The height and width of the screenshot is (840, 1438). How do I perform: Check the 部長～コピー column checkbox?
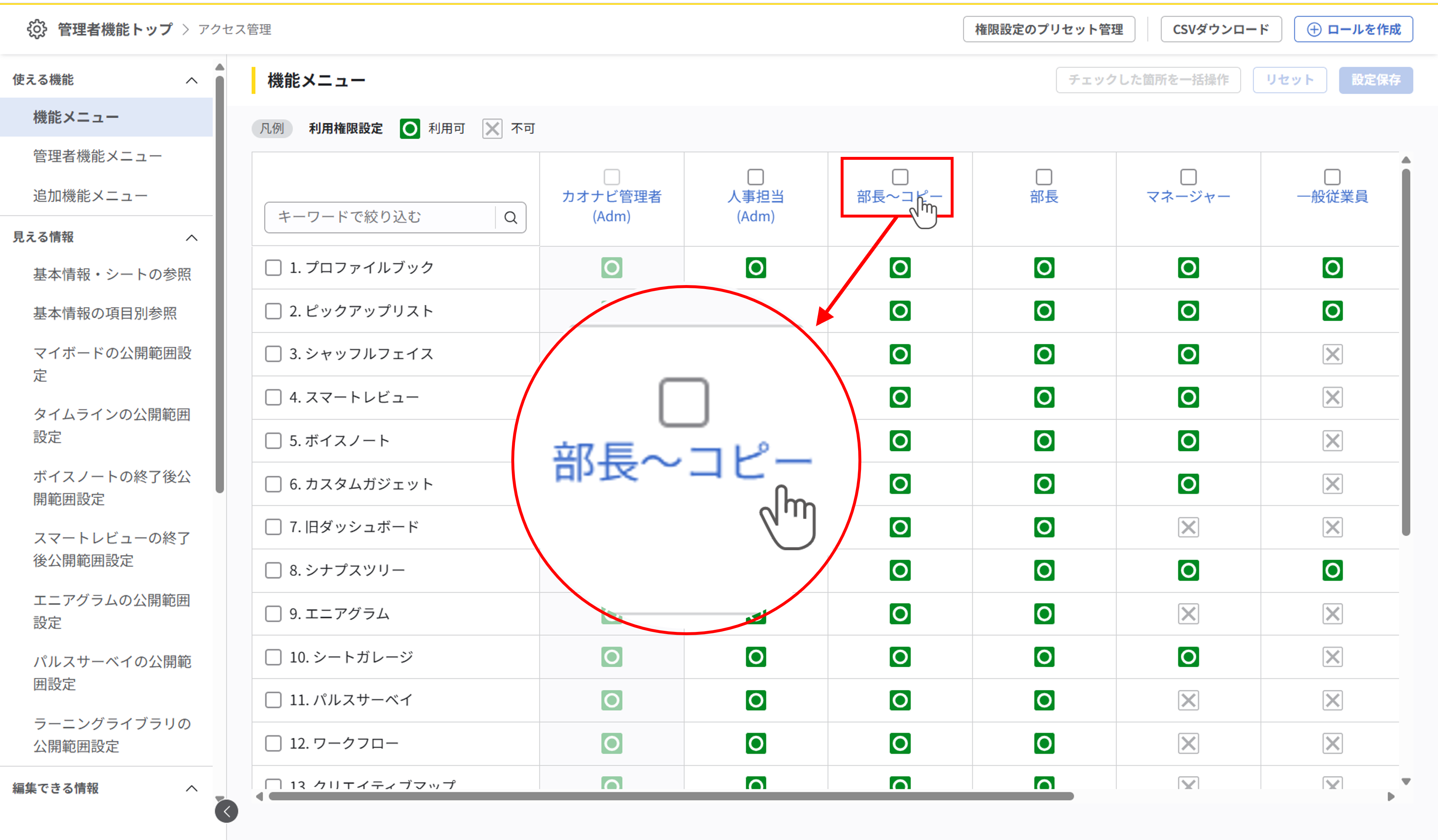click(x=900, y=177)
